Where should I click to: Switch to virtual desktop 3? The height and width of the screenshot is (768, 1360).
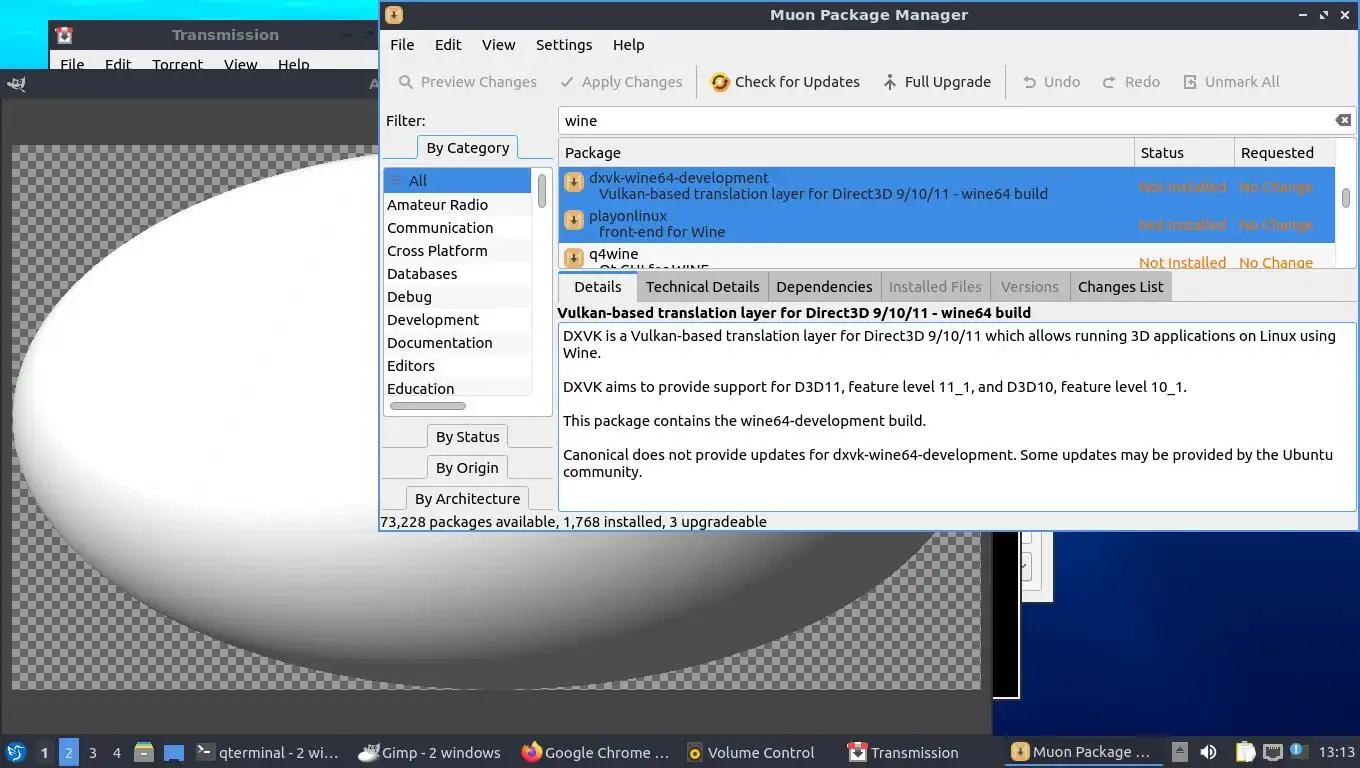(93, 752)
